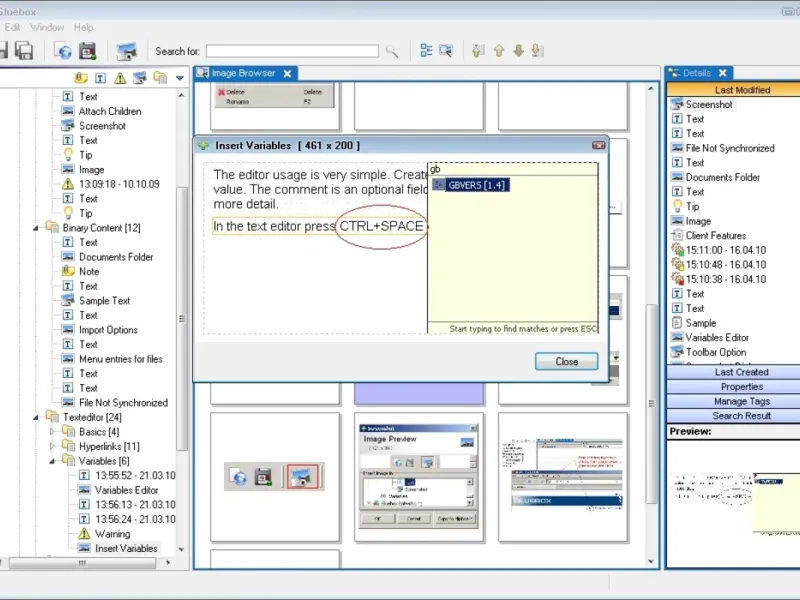Click inside the Search for field

(x=292, y=51)
